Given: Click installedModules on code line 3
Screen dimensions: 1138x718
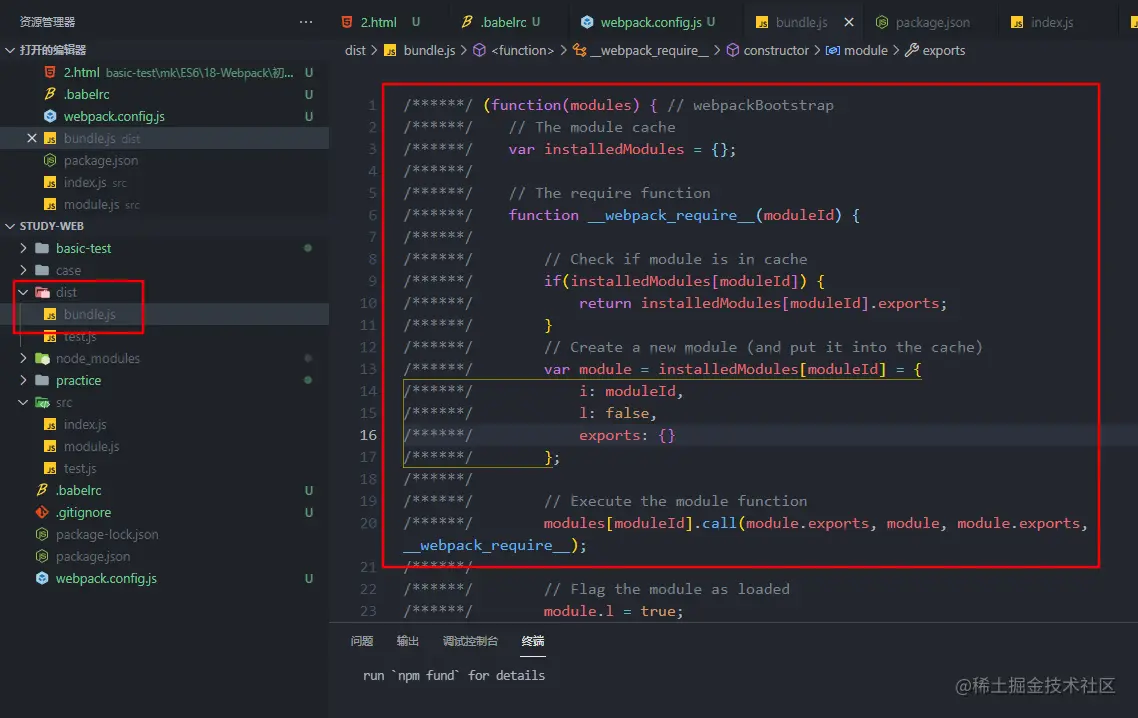Looking at the screenshot, I should click(614, 149).
